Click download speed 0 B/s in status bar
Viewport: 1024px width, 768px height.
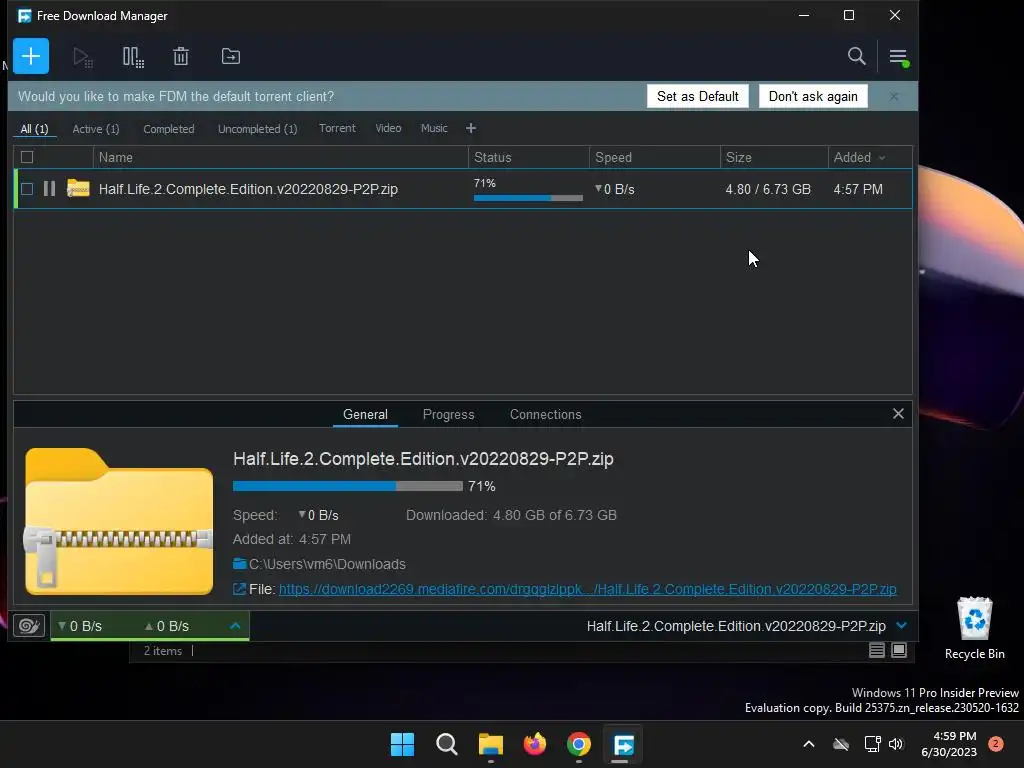click(x=80, y=626)
